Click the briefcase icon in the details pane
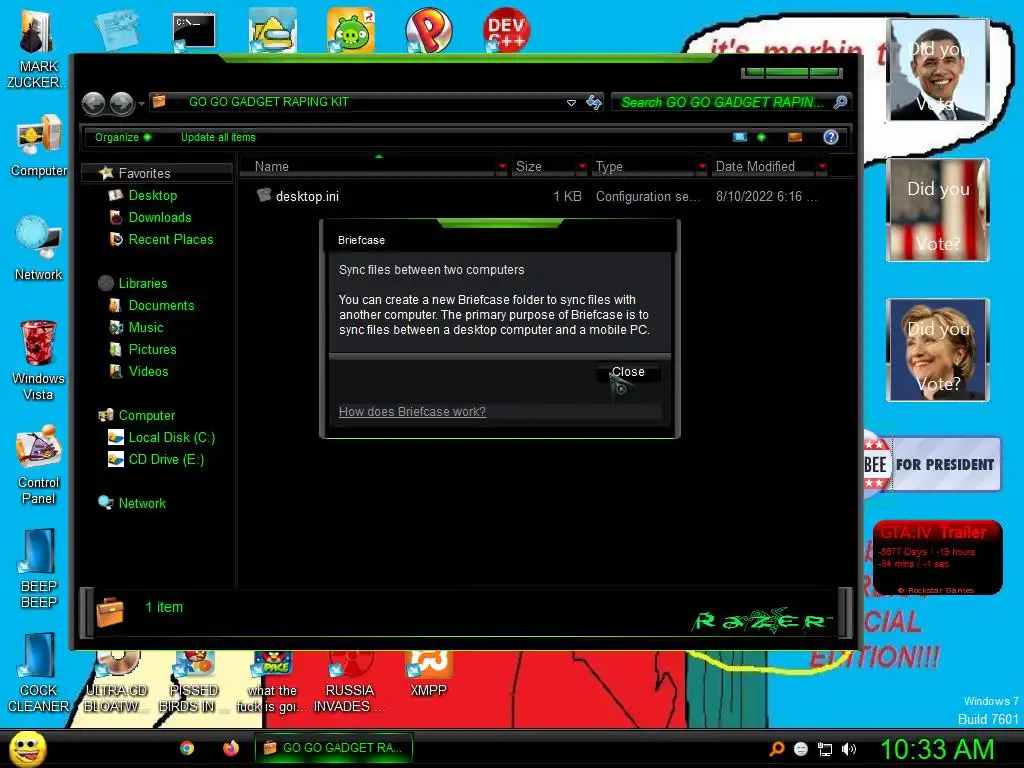The width and height of the screenshot is (1024, 768). (110, 612)
